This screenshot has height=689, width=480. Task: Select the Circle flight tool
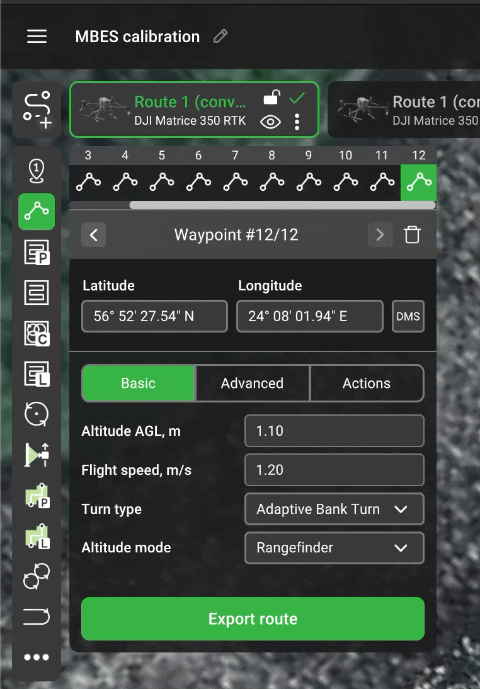tap(36, 414)
